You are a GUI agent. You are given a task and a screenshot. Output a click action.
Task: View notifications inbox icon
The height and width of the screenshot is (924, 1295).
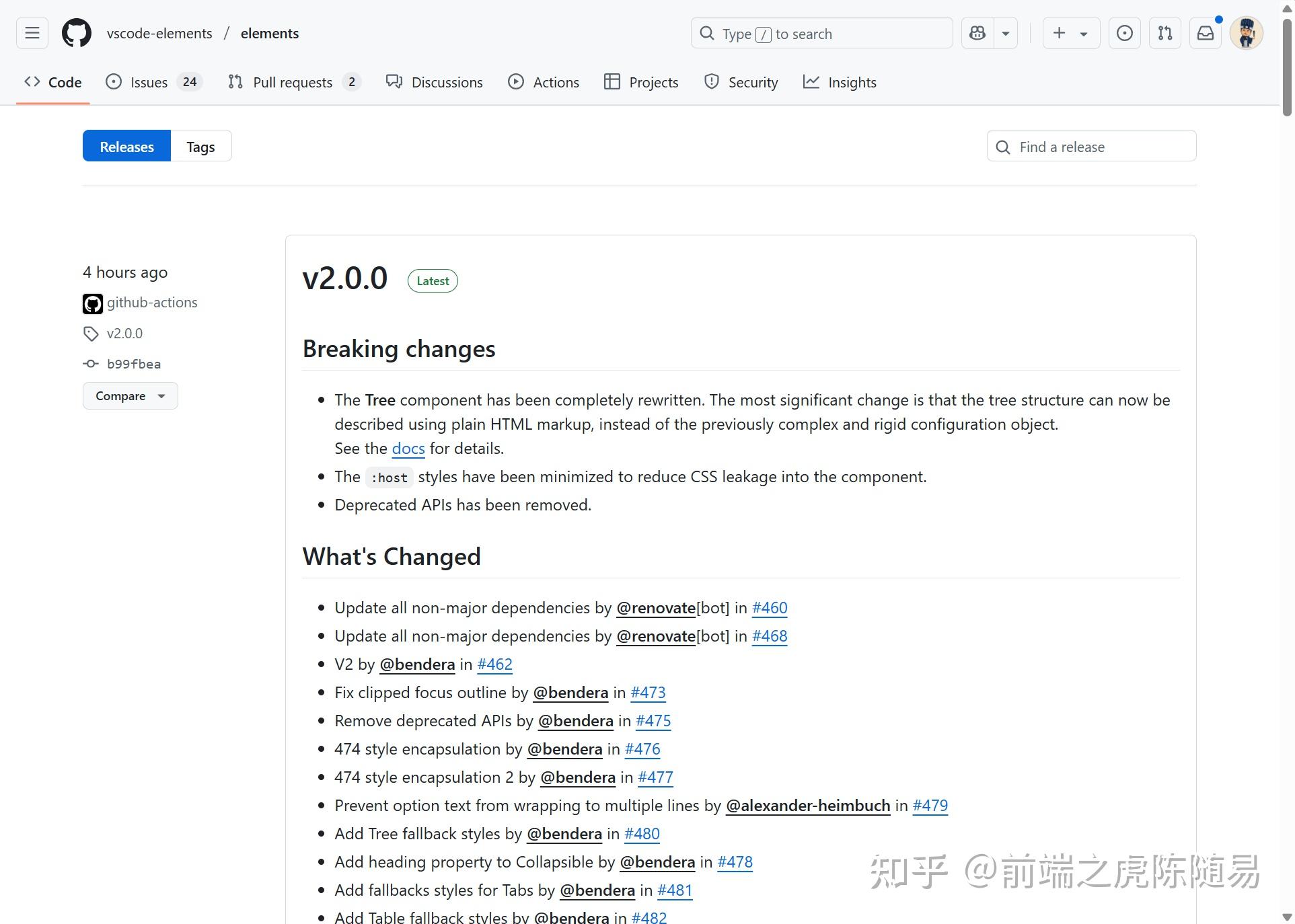pos(1205,32)
